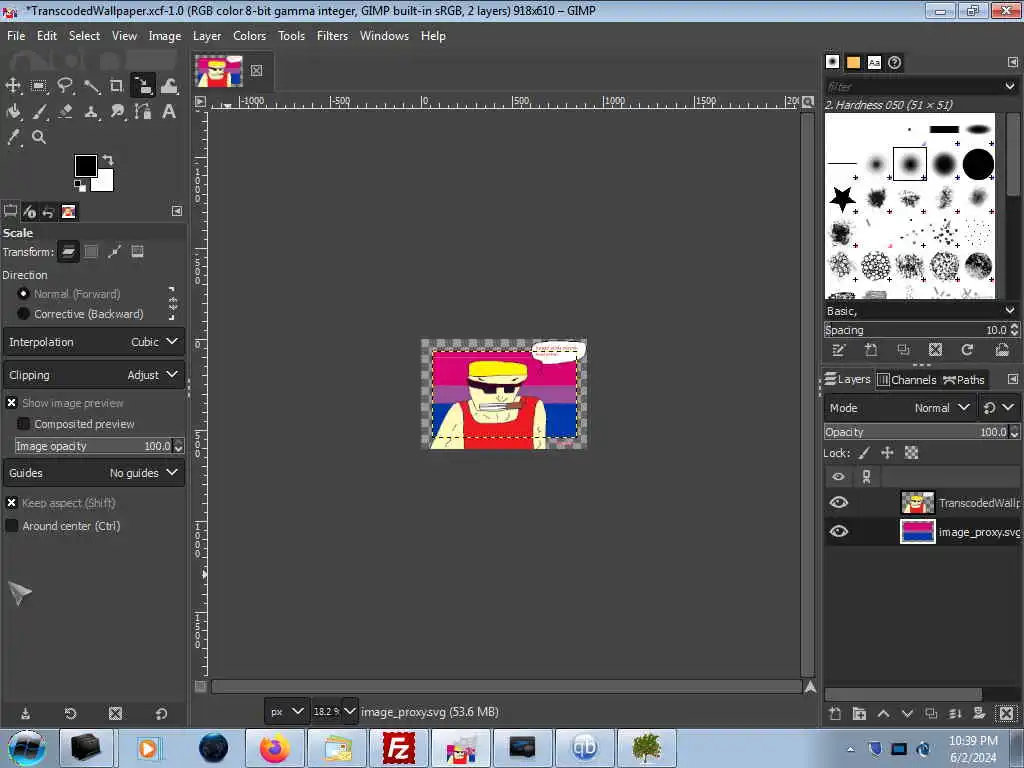Select Corrective (Backward) direction

(24, 314)
